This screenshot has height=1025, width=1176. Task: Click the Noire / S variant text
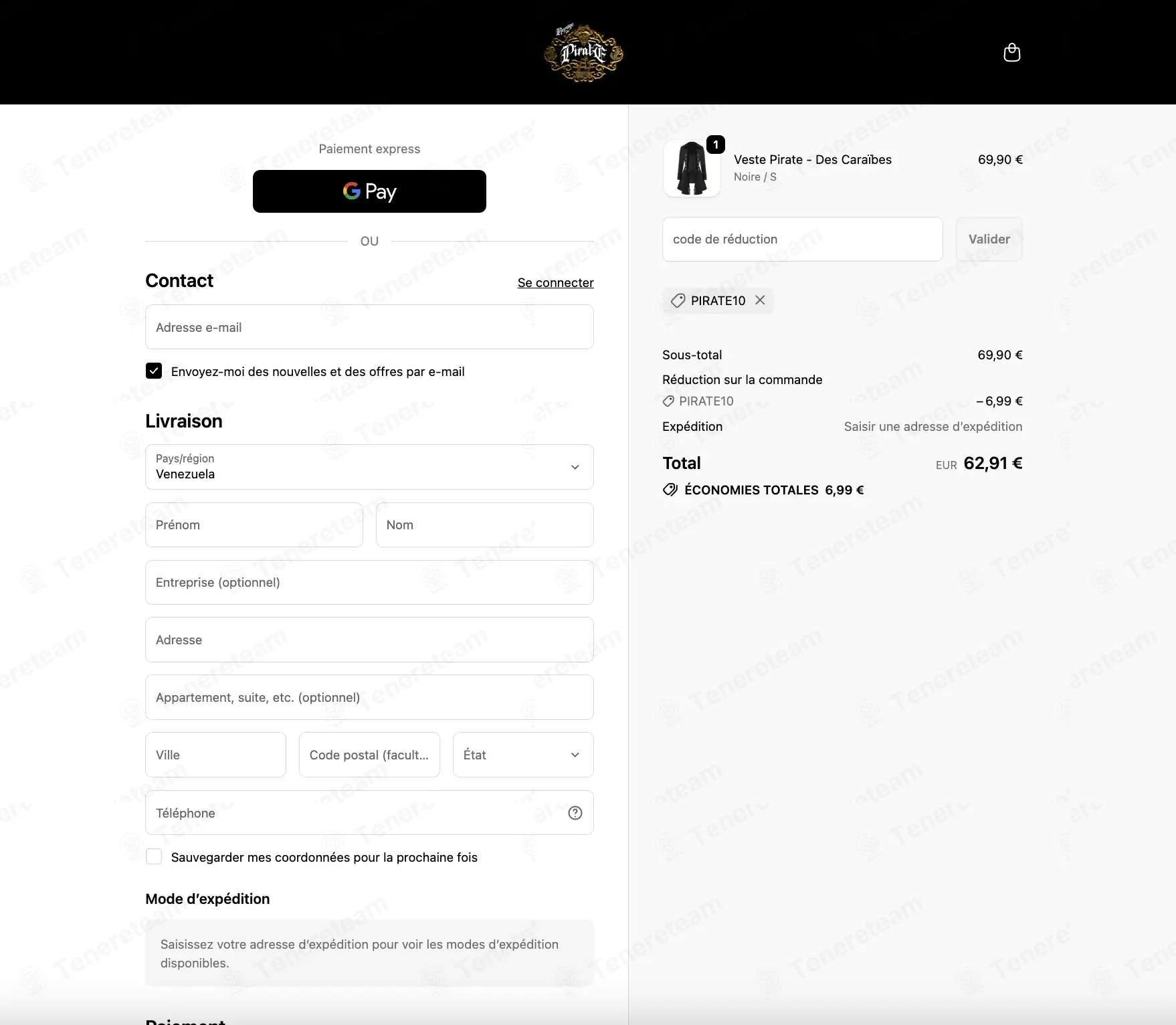pos(755,177)
